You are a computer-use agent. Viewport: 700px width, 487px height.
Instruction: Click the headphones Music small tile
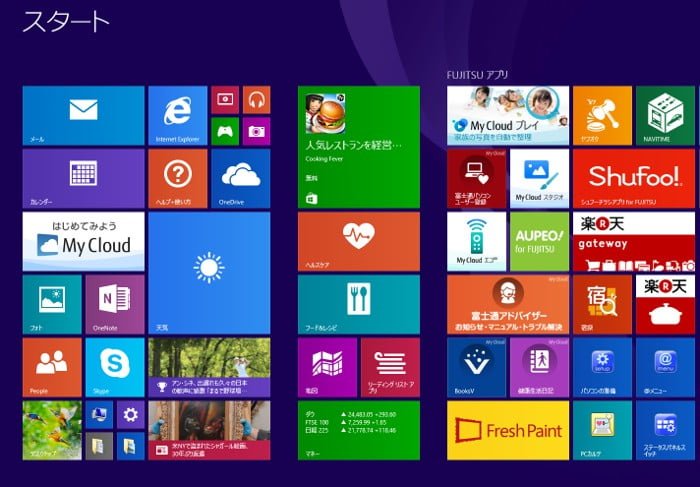tap(256, 100)
